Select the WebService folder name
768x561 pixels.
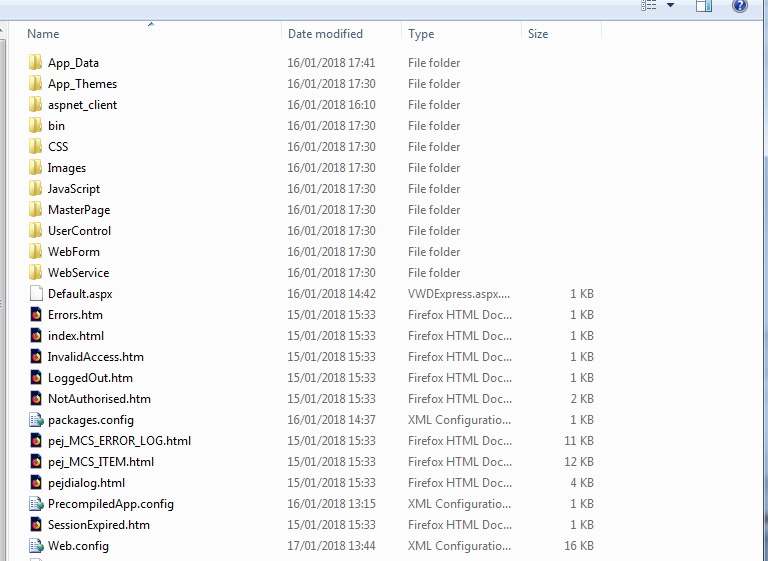coord(78,273)
